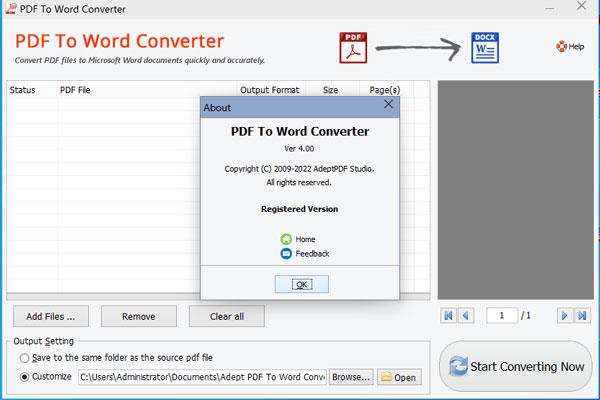Click the red PDF file icon
Image resolution: width=600 pixels, height=400 pixels.
coord(353,48)
